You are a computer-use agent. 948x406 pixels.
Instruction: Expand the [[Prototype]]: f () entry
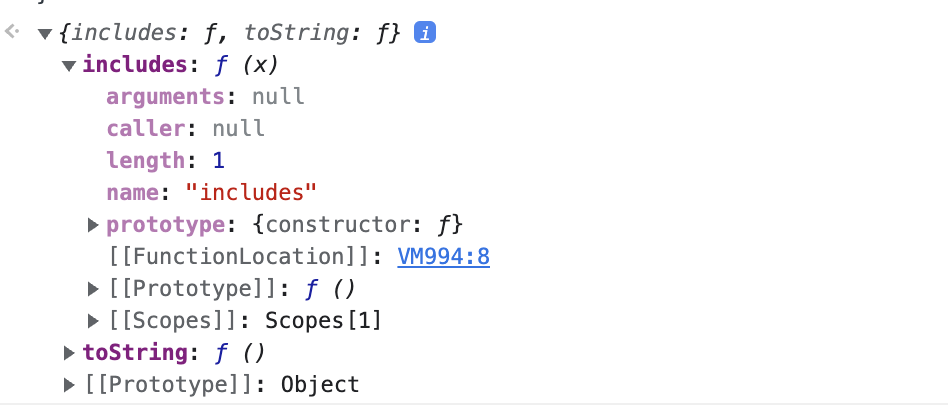tap(93, 289)
